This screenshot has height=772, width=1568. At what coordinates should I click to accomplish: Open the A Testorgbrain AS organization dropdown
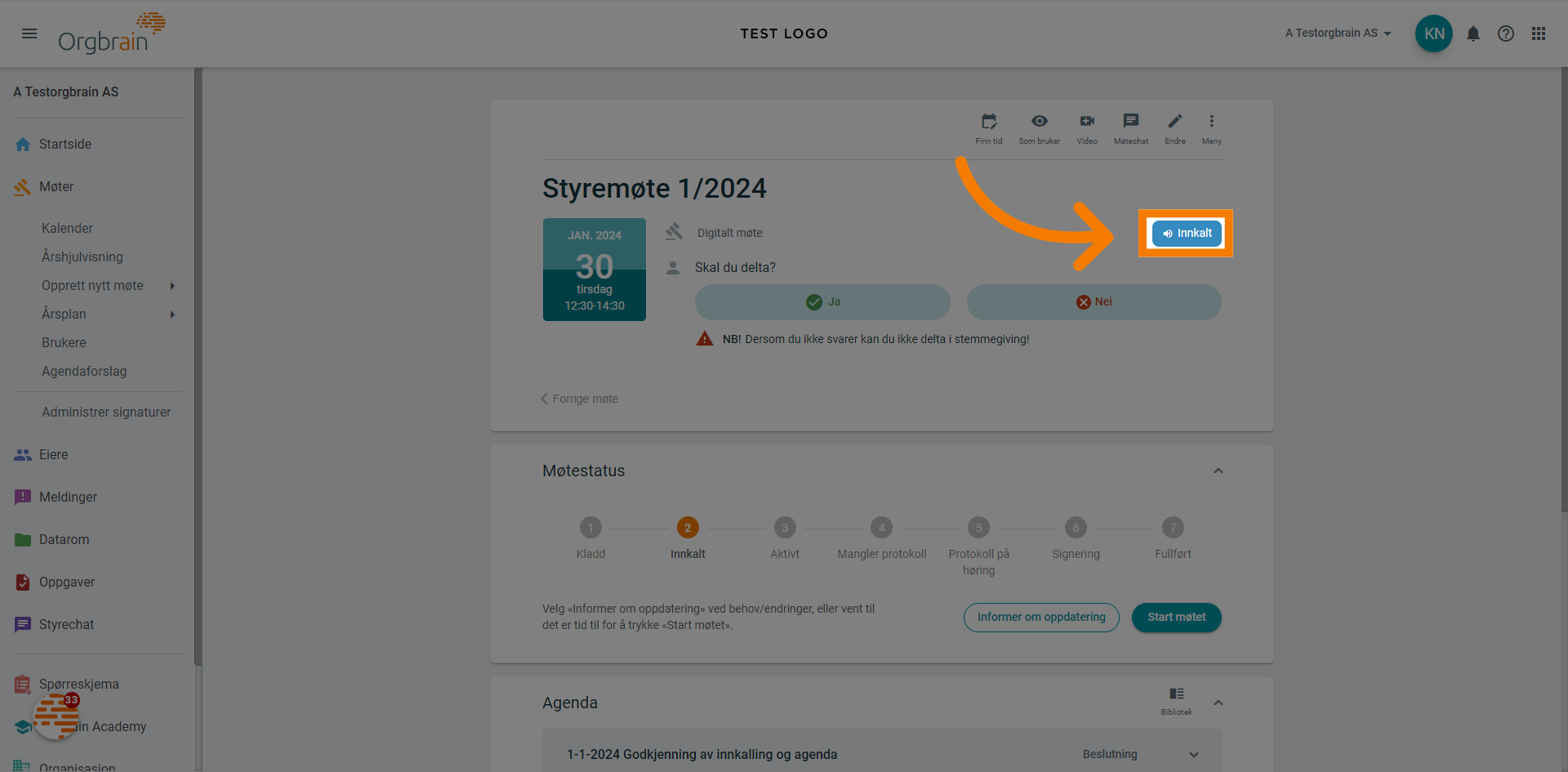point(1338,33)
